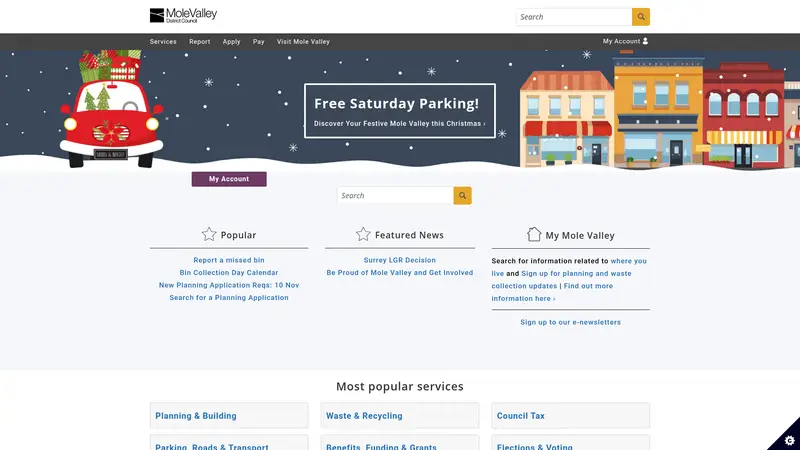Open Search for a Planning Application link

point(229,297)
